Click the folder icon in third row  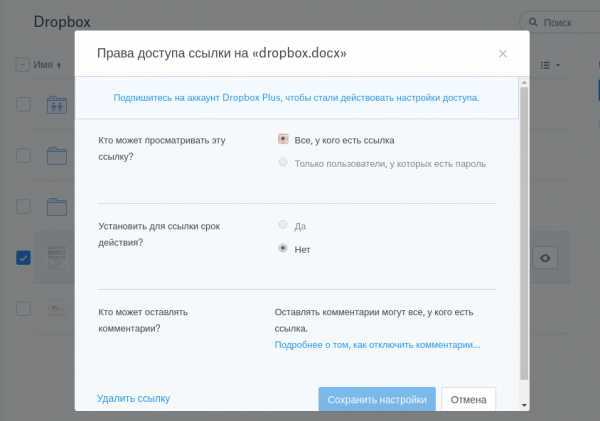click(x=57, y=207)
